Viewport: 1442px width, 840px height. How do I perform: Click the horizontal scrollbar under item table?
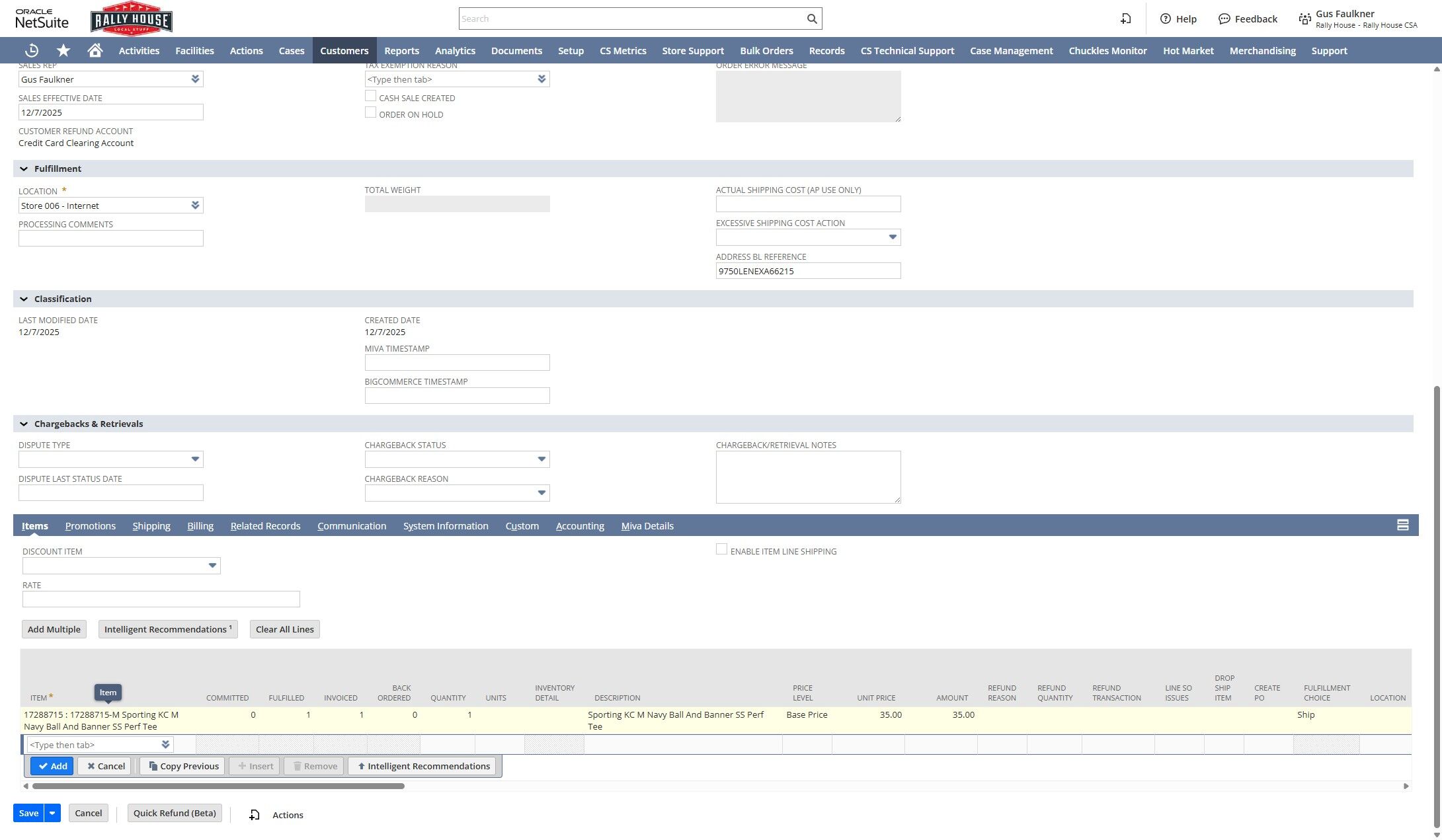coord(218,786)
